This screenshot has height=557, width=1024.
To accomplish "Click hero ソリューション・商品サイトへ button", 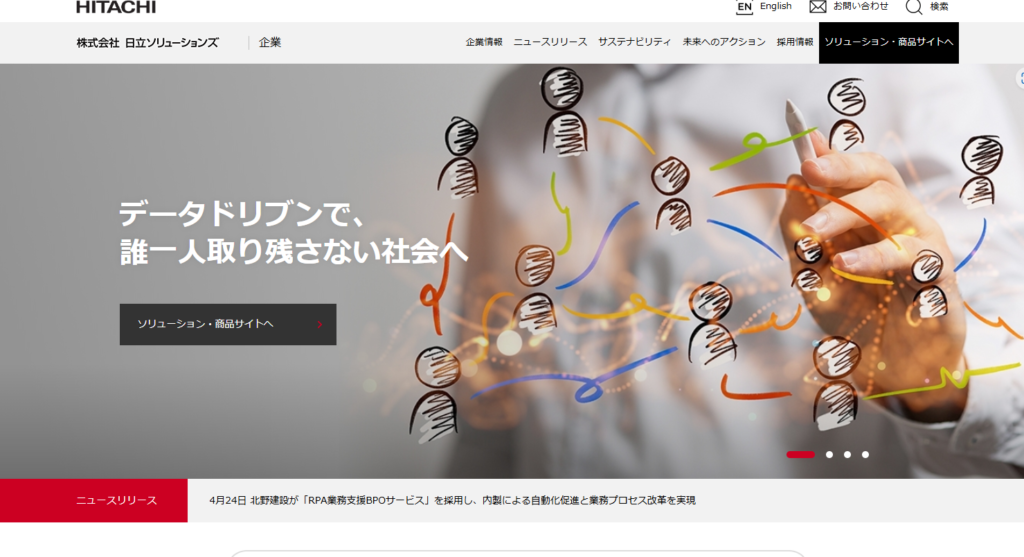I will (228, 324).
